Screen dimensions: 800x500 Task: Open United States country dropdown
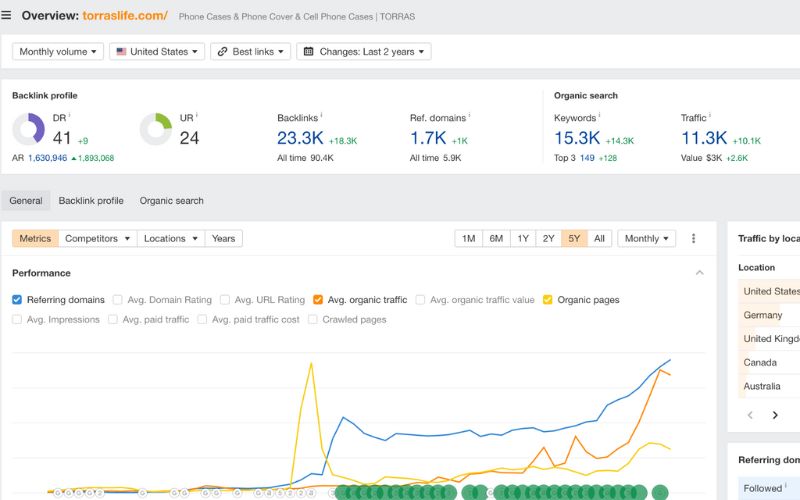tap(157, 52)
